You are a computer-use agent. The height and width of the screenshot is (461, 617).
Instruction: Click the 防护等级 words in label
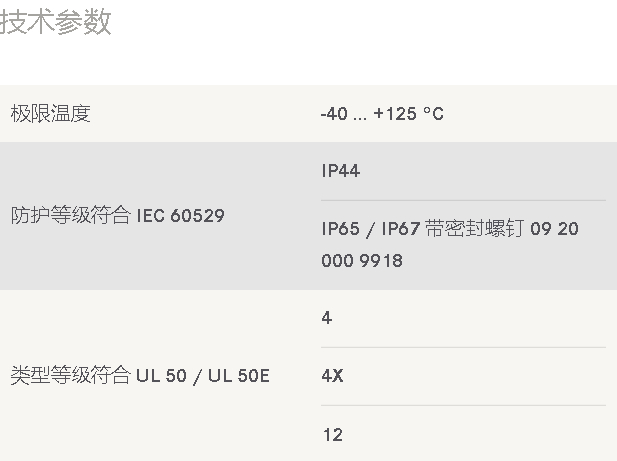(50, 216)
